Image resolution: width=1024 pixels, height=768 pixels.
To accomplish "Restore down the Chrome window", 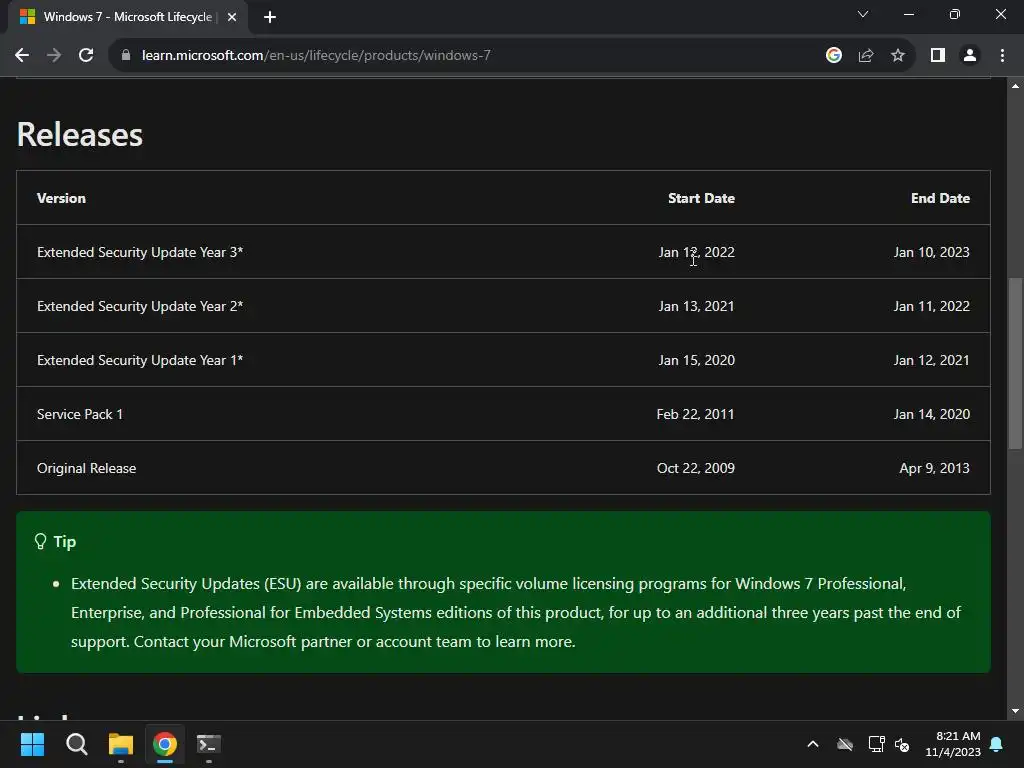I will point(955,14).
